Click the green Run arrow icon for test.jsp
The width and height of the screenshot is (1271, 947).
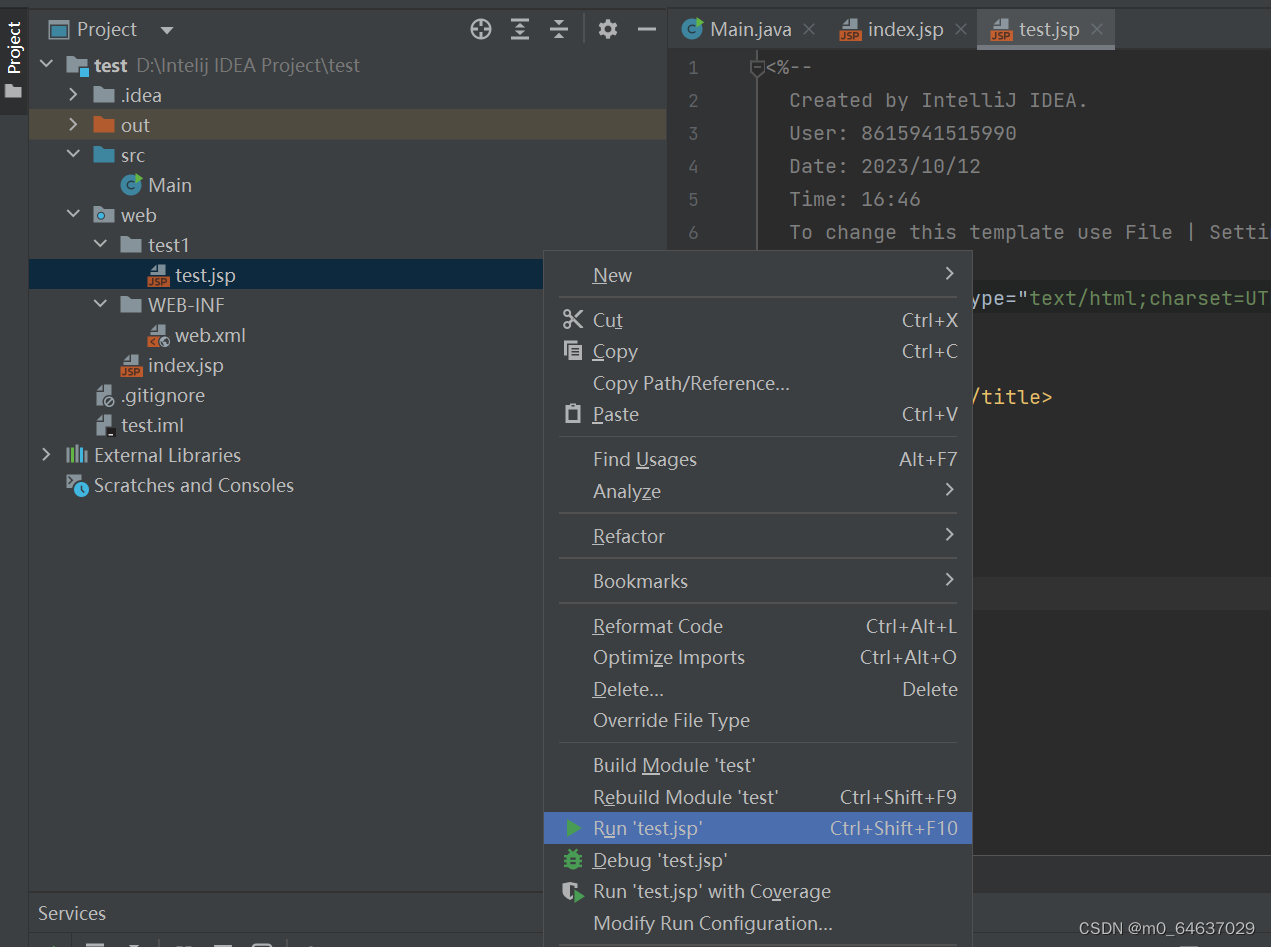tap(573, 828)
